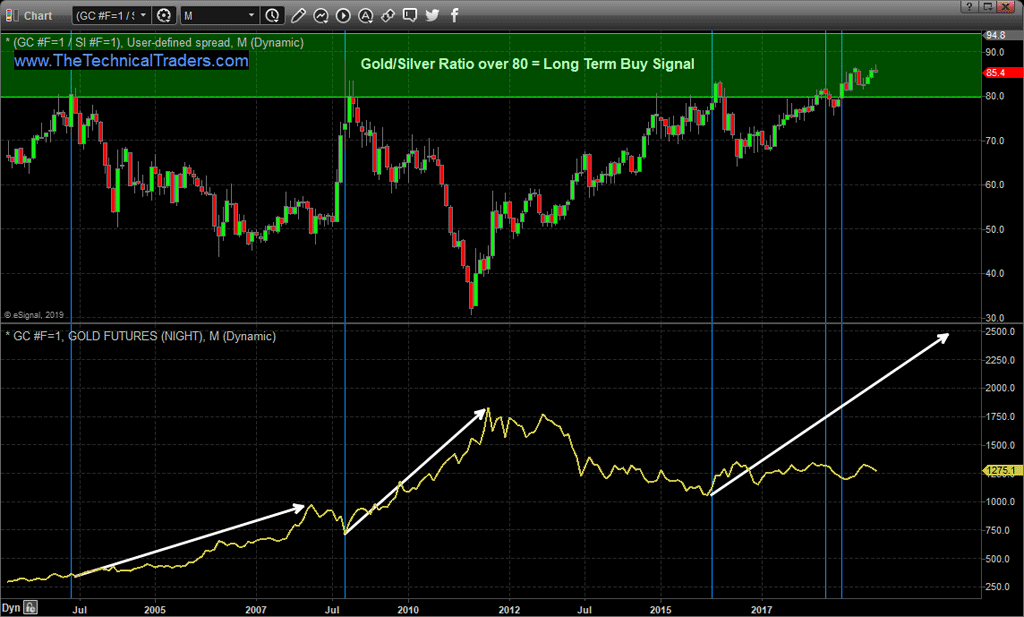The height and width of the screenshot is (617, 1024).
Task: Open the M interval dropdown
Action: point(218,15)
